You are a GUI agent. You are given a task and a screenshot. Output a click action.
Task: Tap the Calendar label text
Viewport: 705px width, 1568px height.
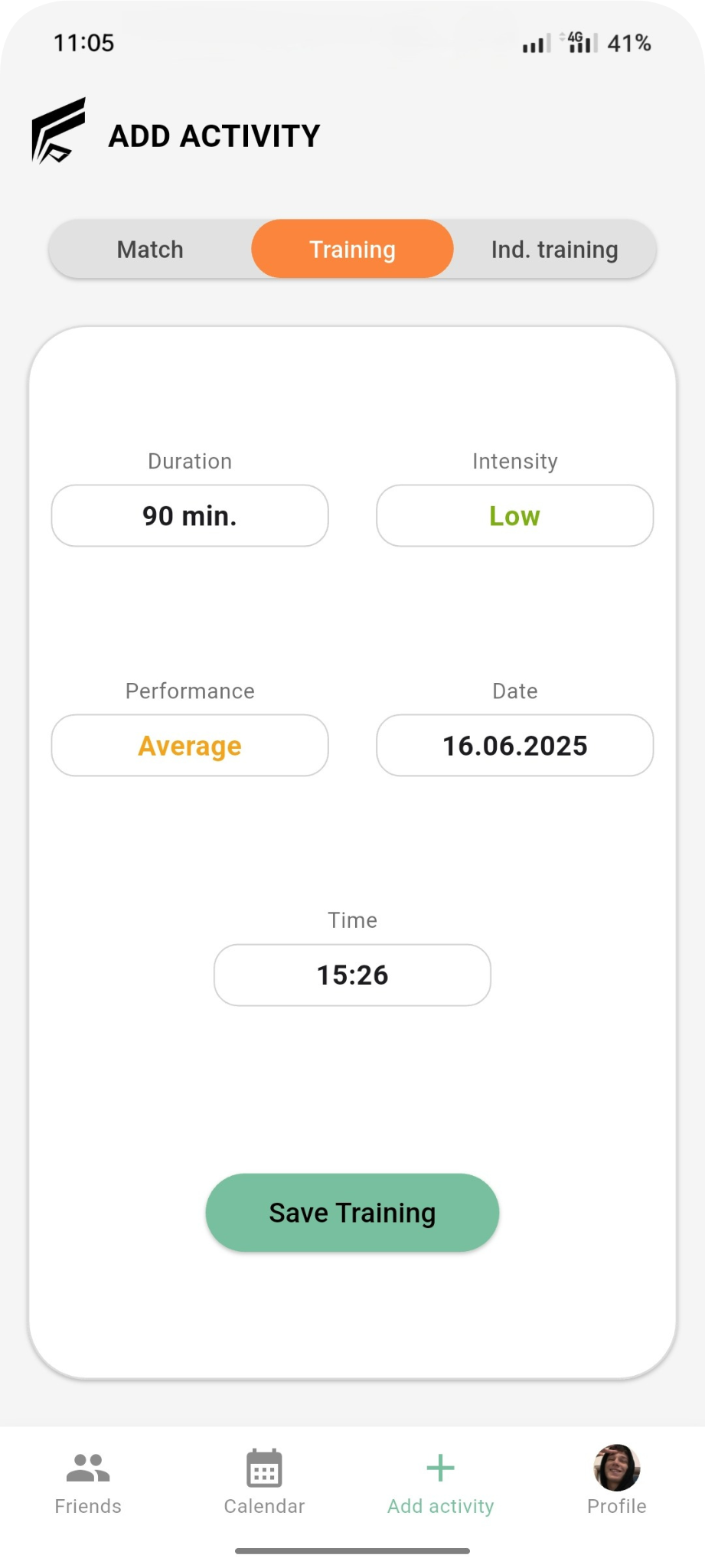[x=264, y=1506]
